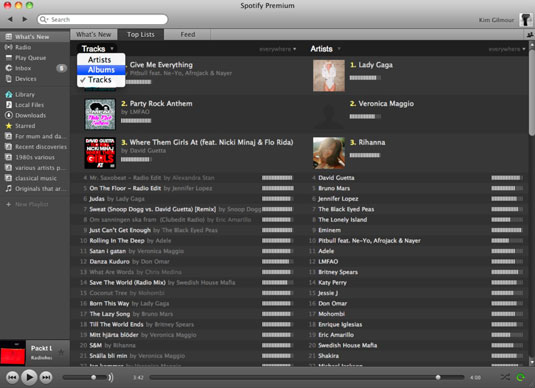The width and height of the screenshot is (535, 388).
Task: Click David Guetta under Where Them Girls At
Action: pos(148,150)
